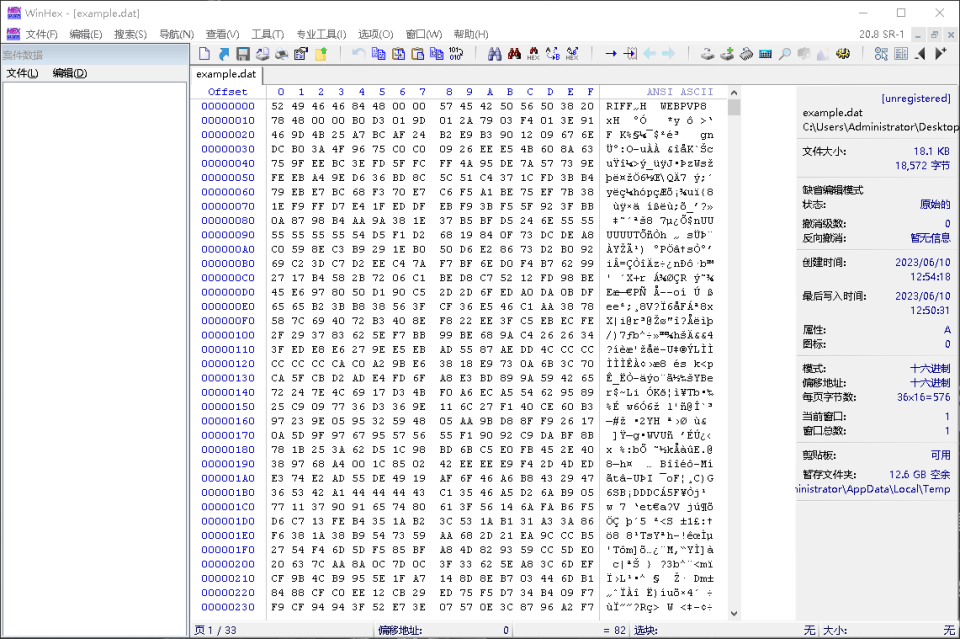960x639 pixels.
Task: Save the file using the floppy disk icon
Action: [x=242, y=53]
